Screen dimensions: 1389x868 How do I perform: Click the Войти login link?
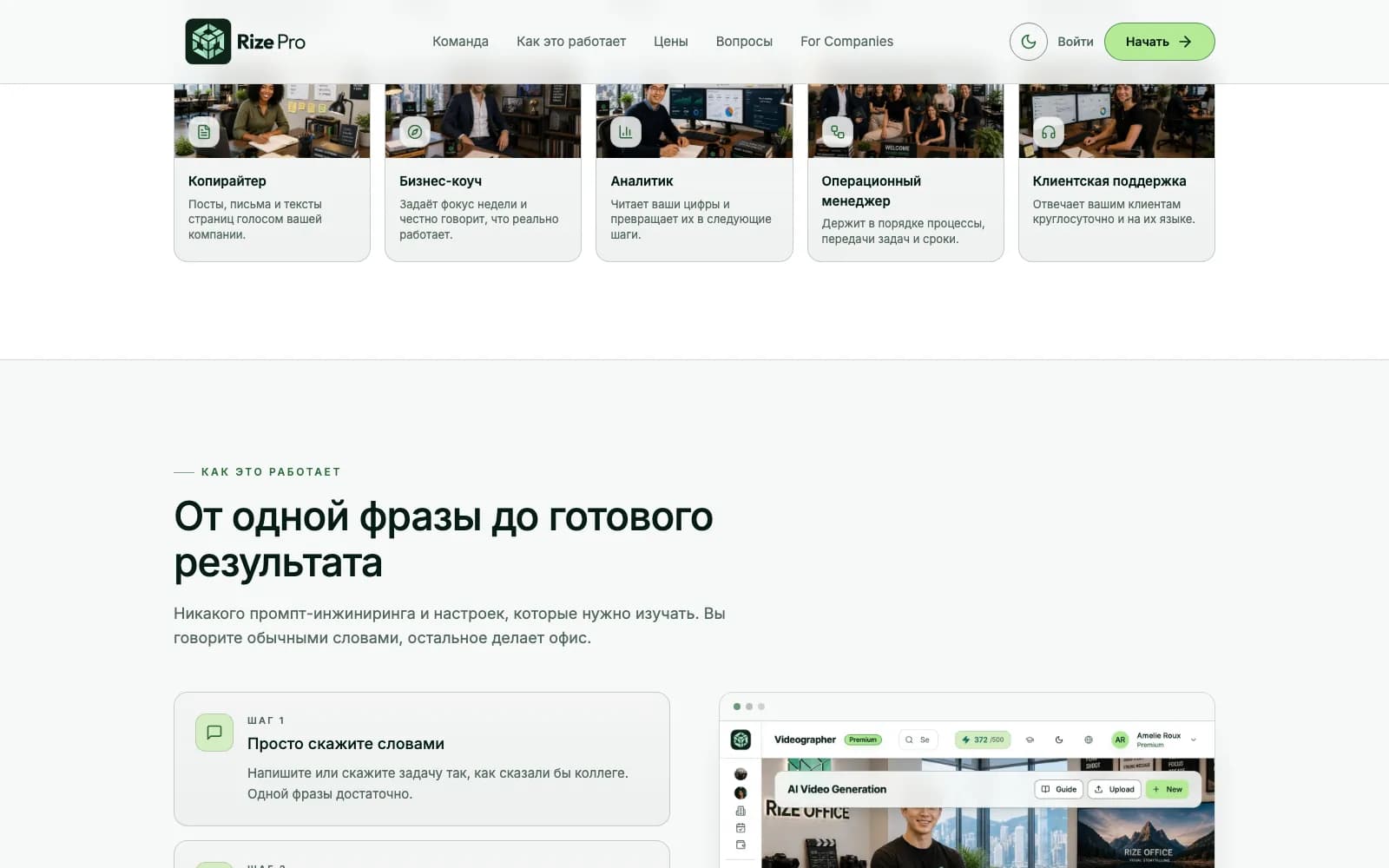[1076, 42]
